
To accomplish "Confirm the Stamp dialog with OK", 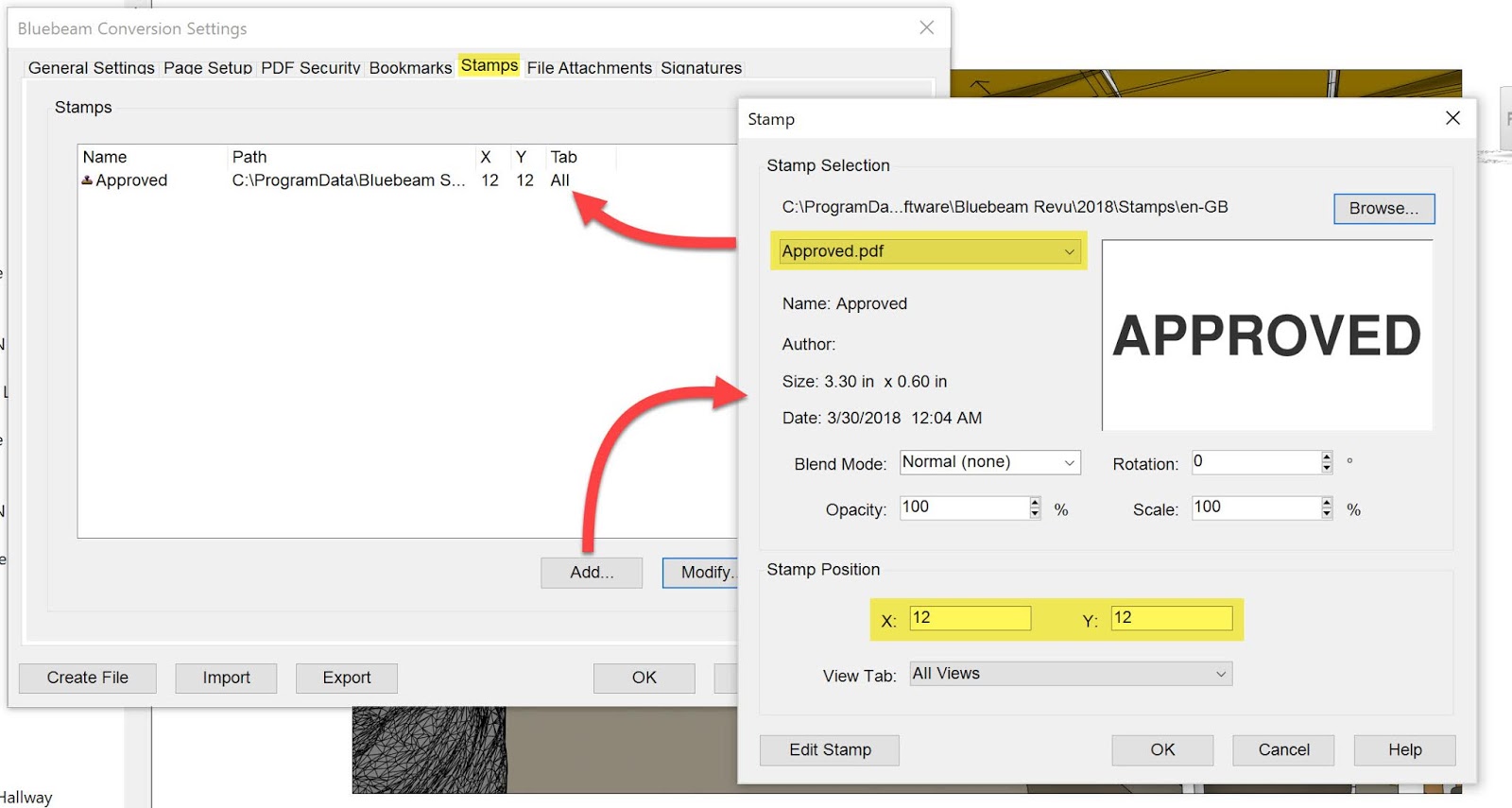I will [1162, 749].
